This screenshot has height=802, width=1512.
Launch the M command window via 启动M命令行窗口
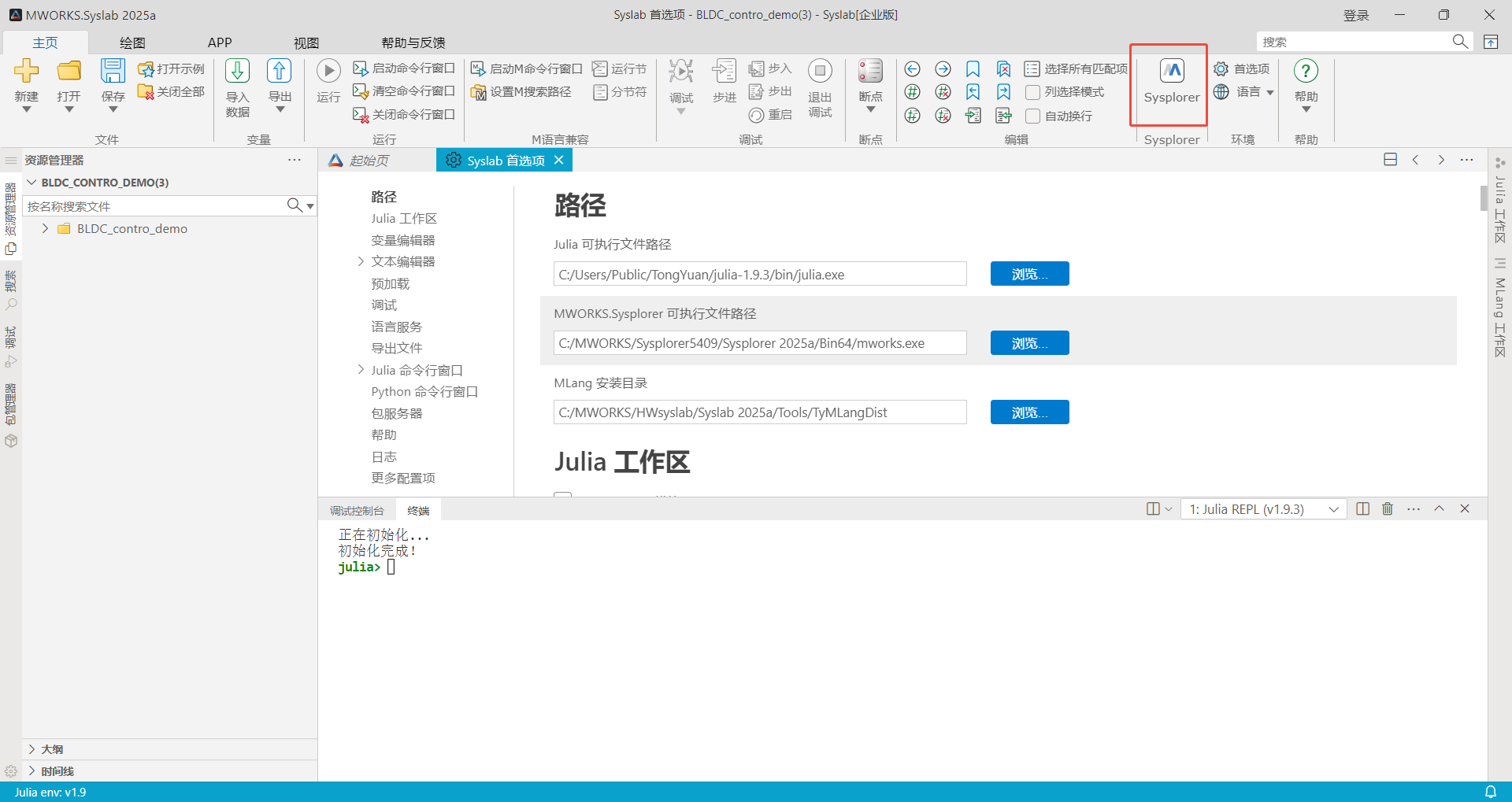coord(526,69)
